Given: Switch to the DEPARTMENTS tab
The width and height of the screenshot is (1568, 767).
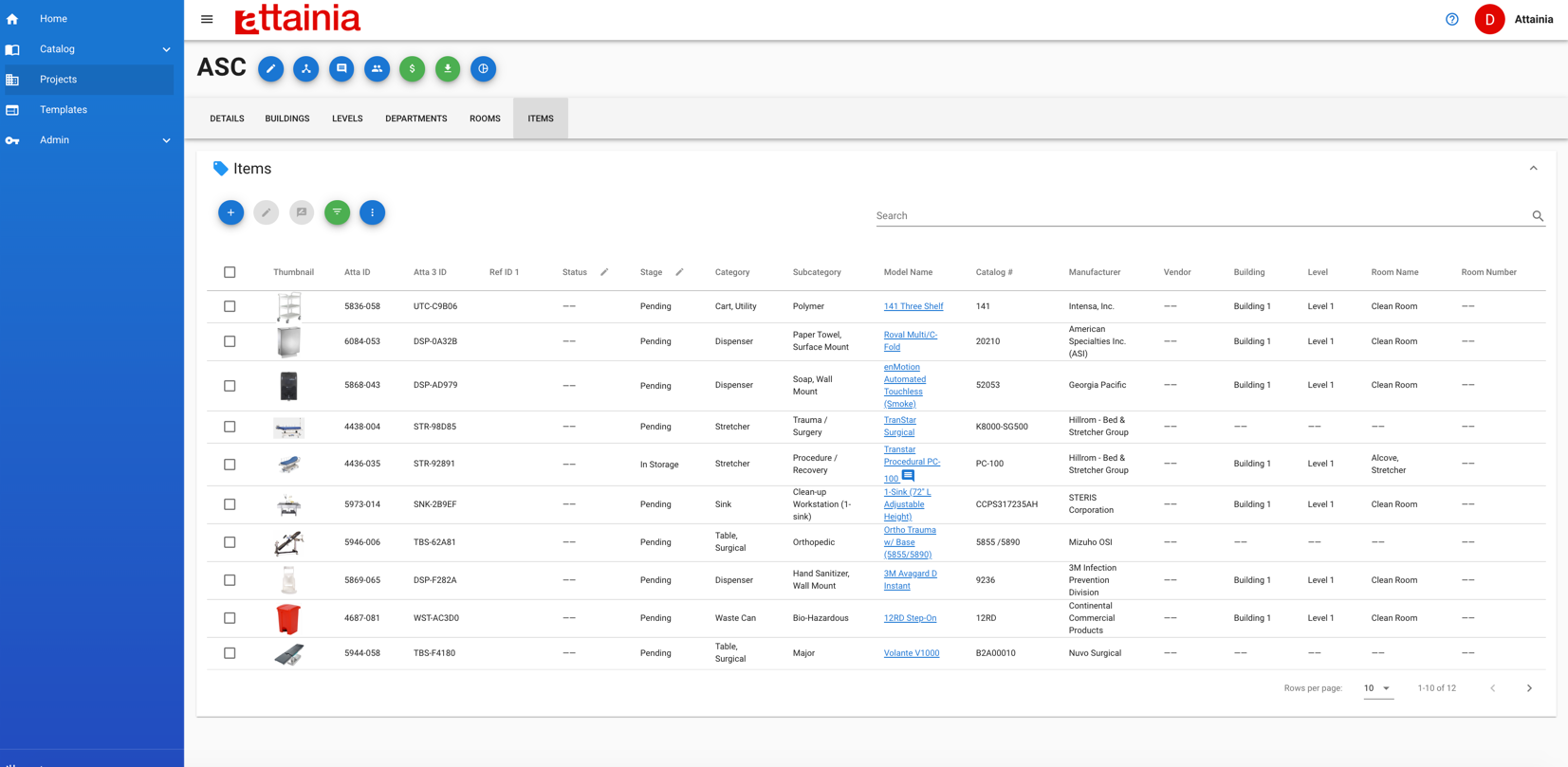Looking at the screenshot, I should pyautogui.click(x=416, y=119).
